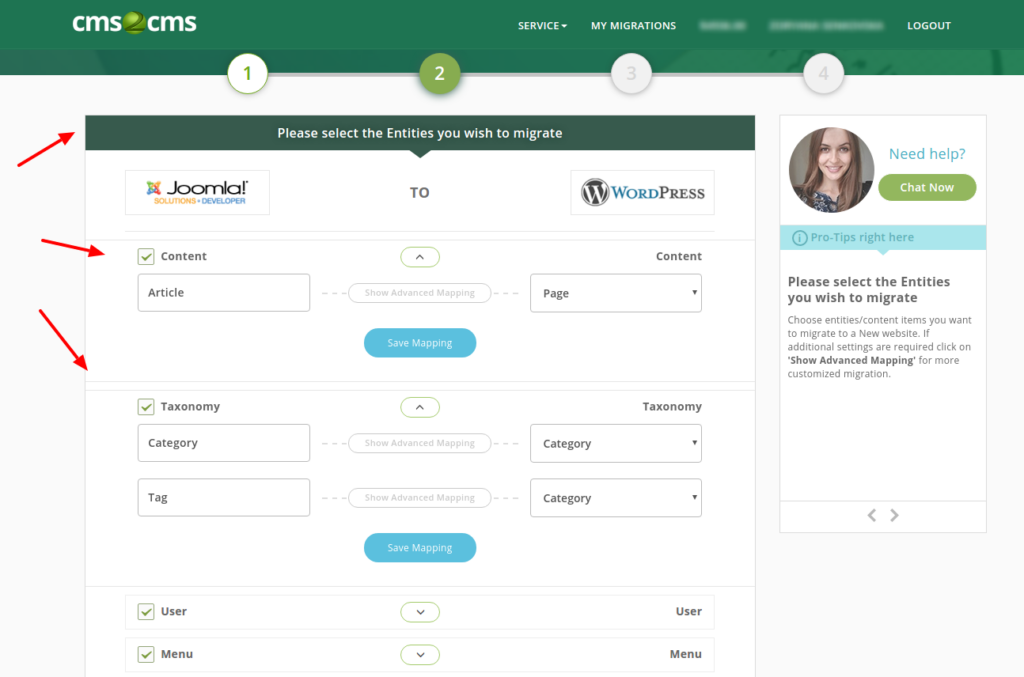This screenshot has height=677, width=1024.
Task: Click the Category source field
Action: coord(224,443)
